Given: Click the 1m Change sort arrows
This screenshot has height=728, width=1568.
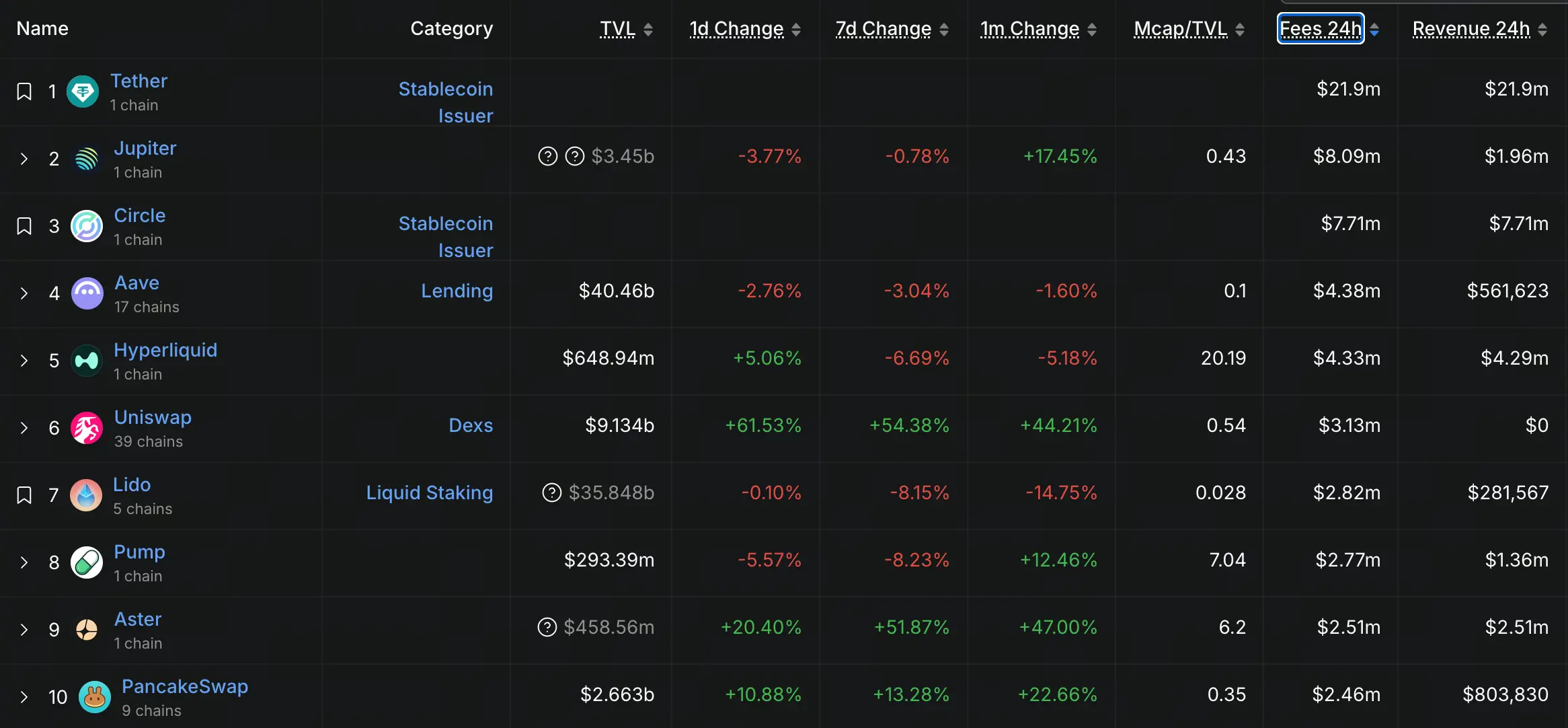Looking at the screenshot, I should click(x=1092, y=30).
